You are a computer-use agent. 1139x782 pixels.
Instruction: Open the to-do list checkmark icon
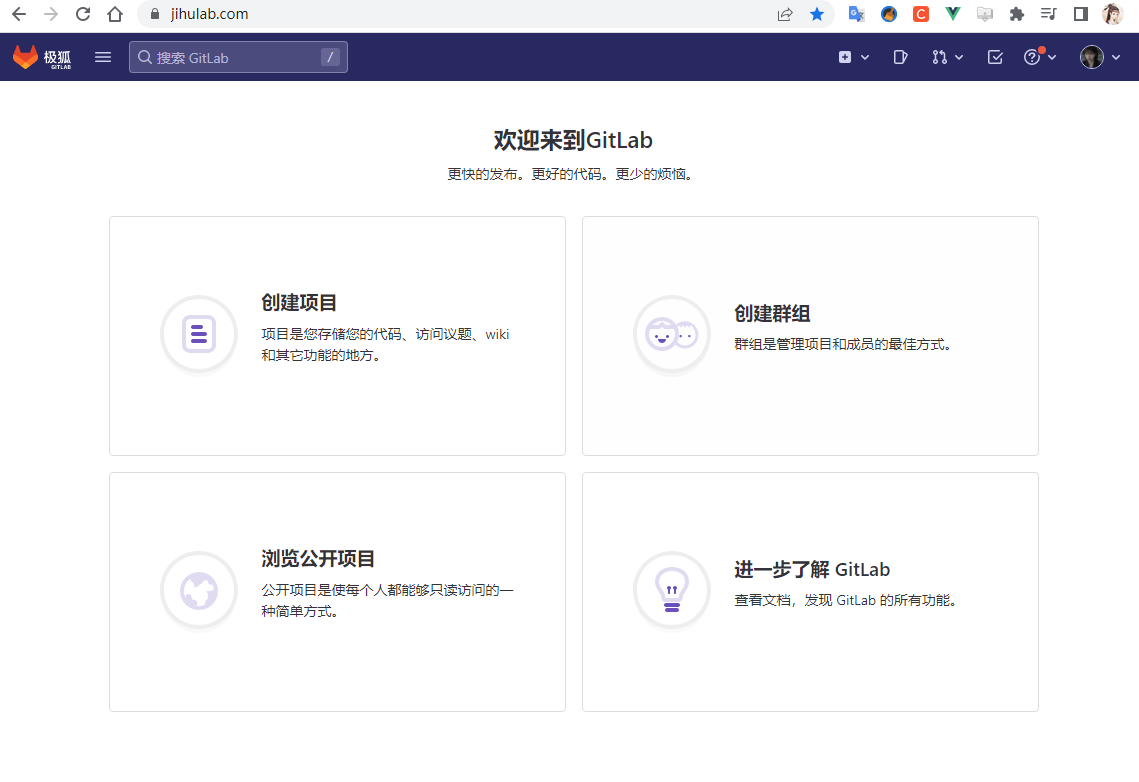(995, 57)
